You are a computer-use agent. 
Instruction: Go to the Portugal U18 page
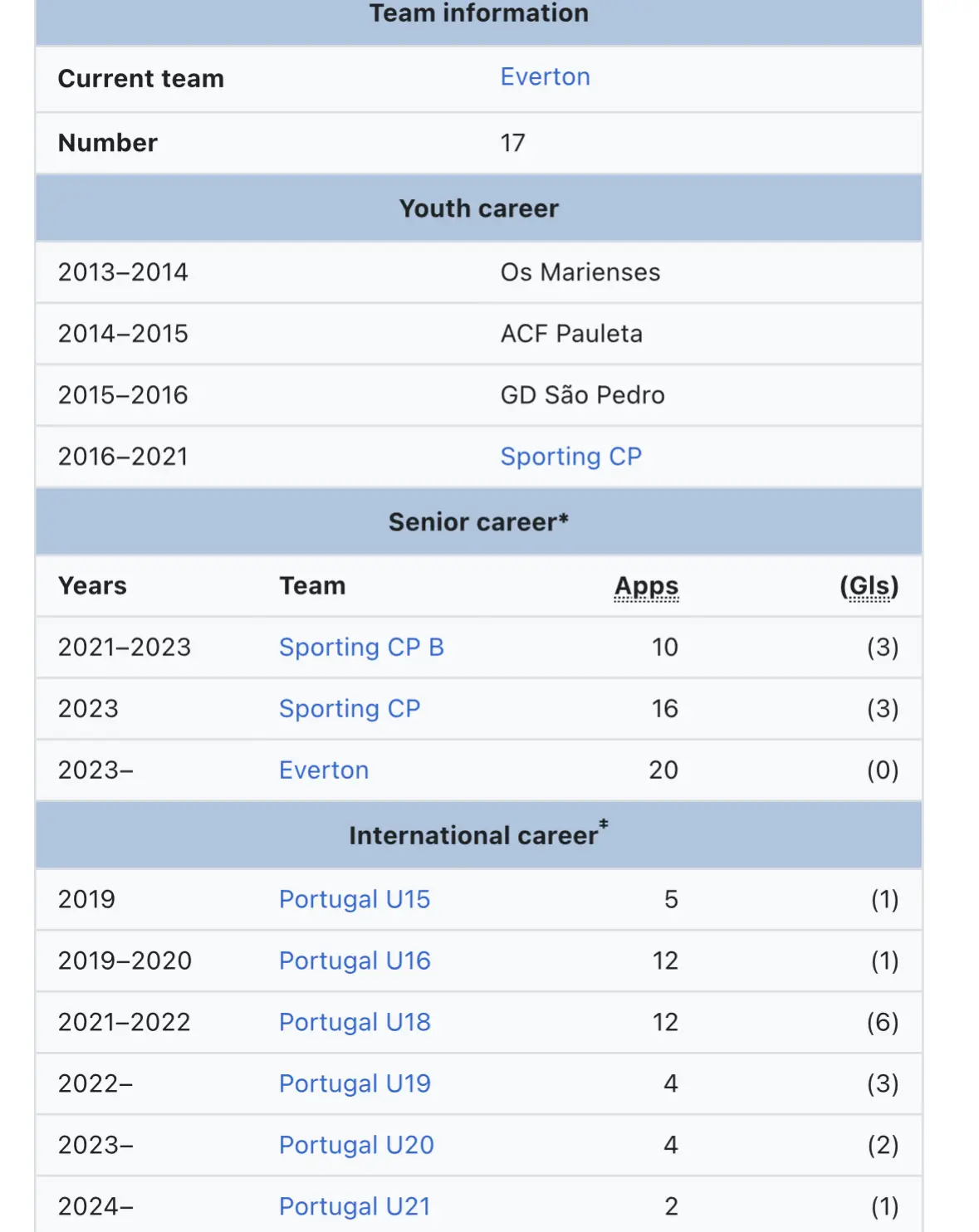click(x=355, y=1023)
